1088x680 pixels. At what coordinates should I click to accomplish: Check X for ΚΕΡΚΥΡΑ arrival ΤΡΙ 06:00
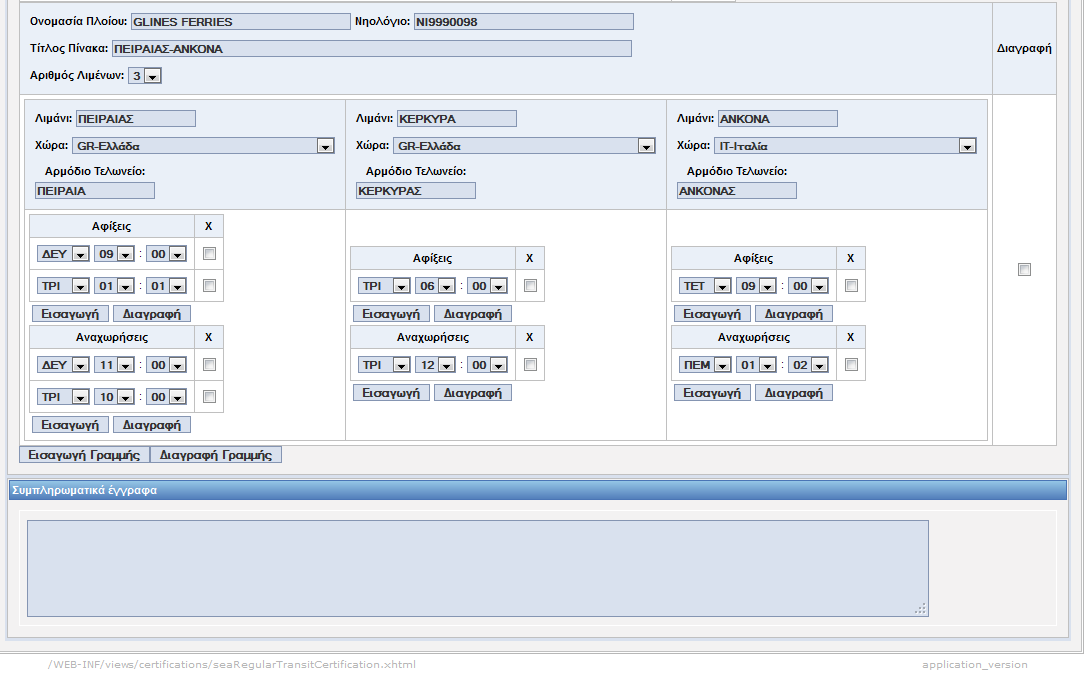(x=530, y=285)
